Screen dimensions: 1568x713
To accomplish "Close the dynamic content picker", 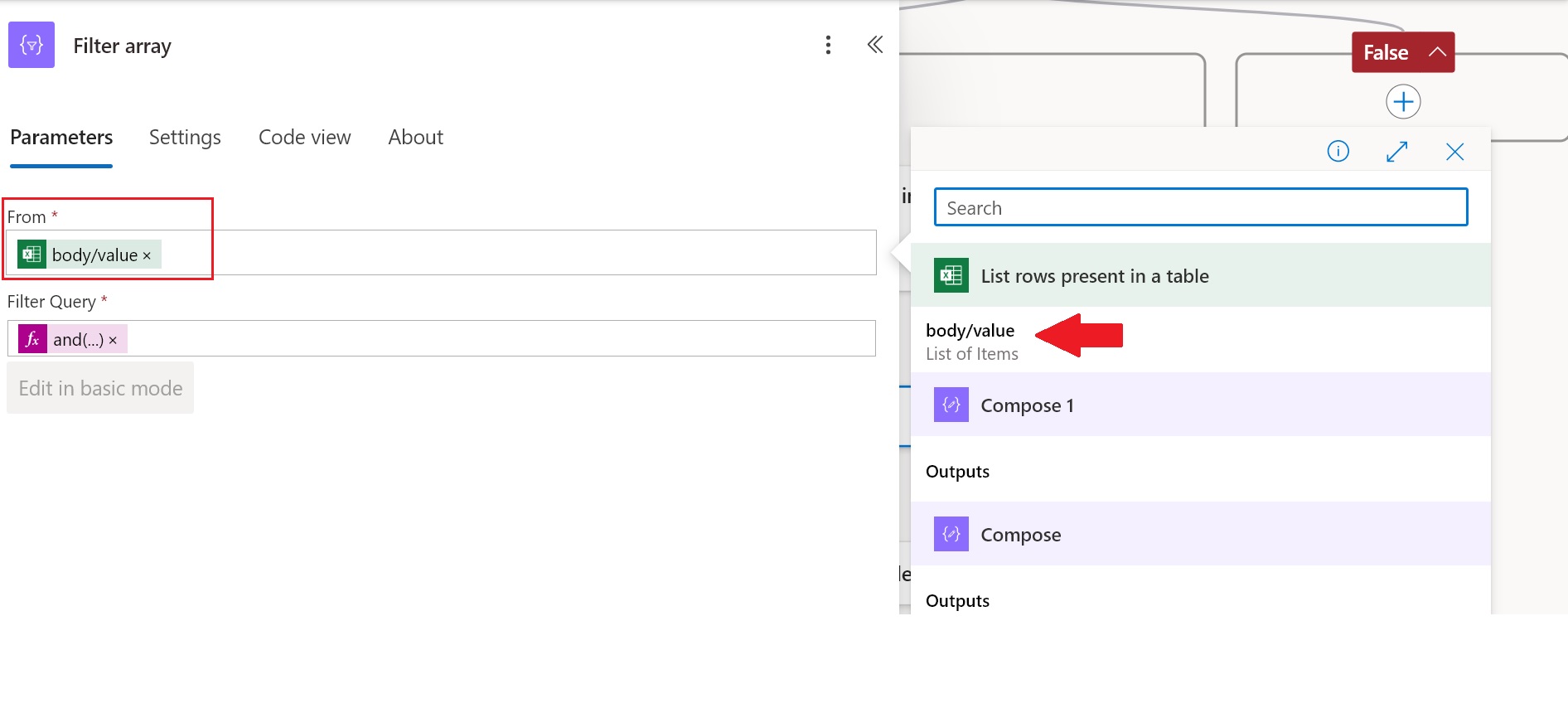I will point(1454,151).
